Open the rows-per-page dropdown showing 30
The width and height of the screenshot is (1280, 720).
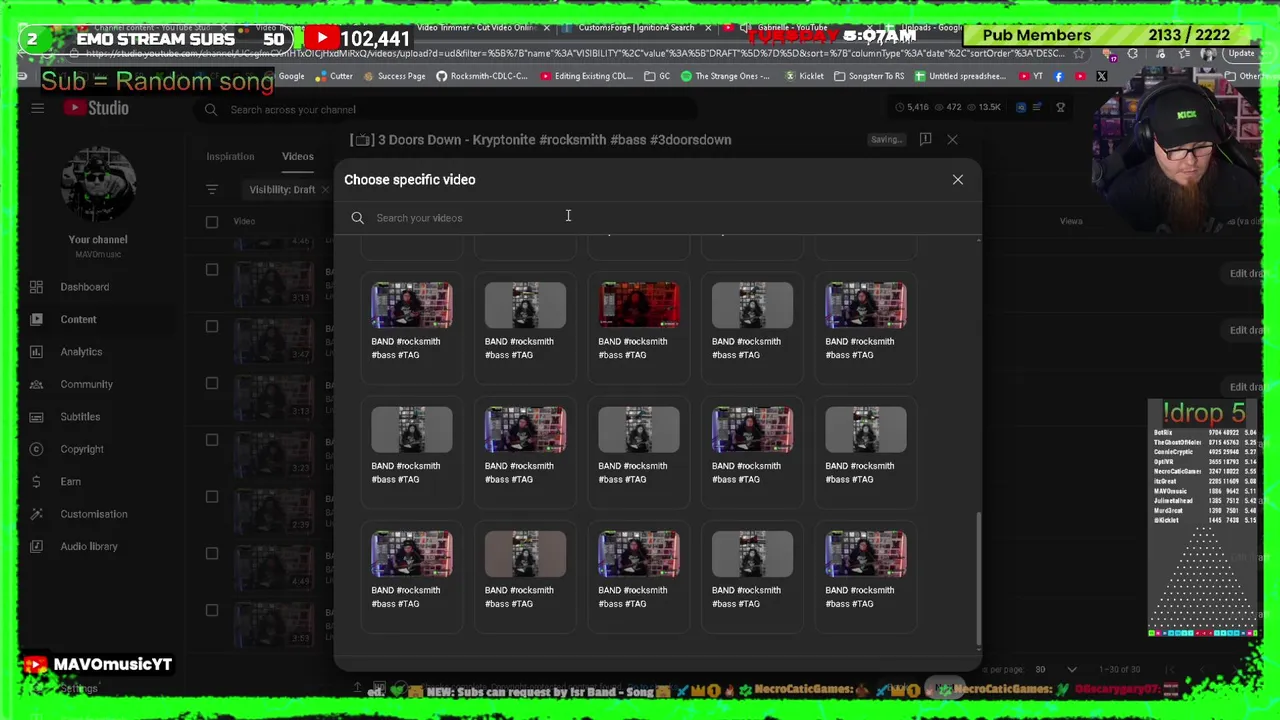(x=1056, y=670)
